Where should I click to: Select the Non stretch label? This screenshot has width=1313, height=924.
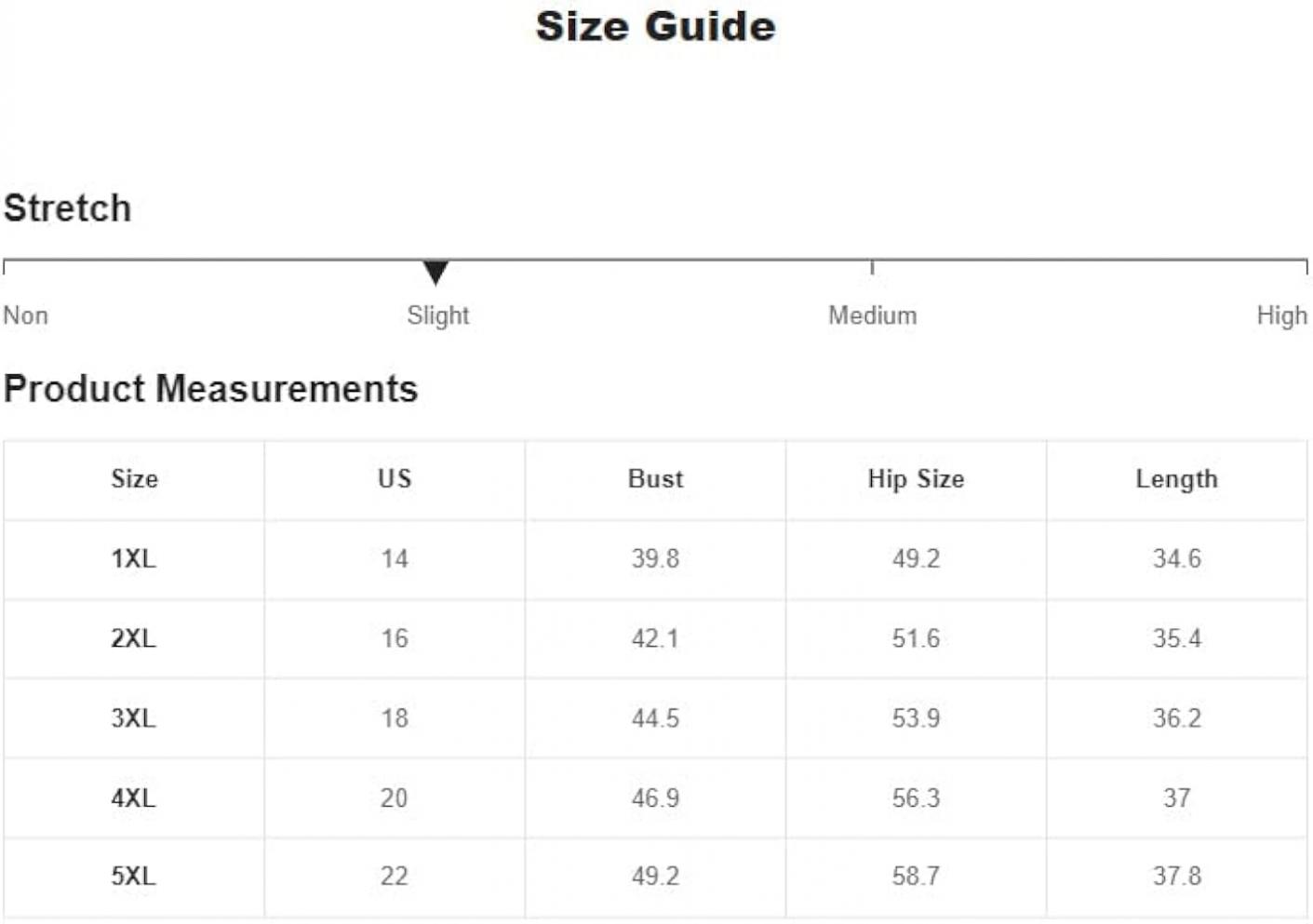coord(26,315)
